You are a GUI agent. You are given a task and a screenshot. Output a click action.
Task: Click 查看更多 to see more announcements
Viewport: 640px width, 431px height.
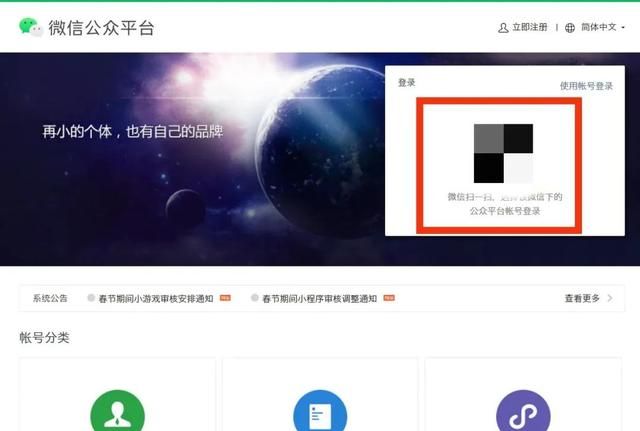click(x=582, y=298)
